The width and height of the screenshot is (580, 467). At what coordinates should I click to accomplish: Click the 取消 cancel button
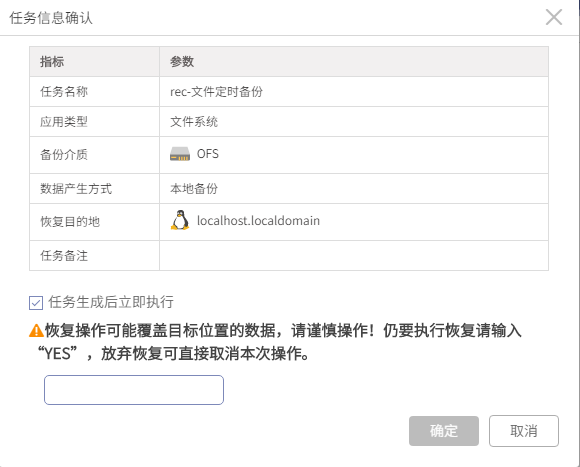(x=524, y=431)
